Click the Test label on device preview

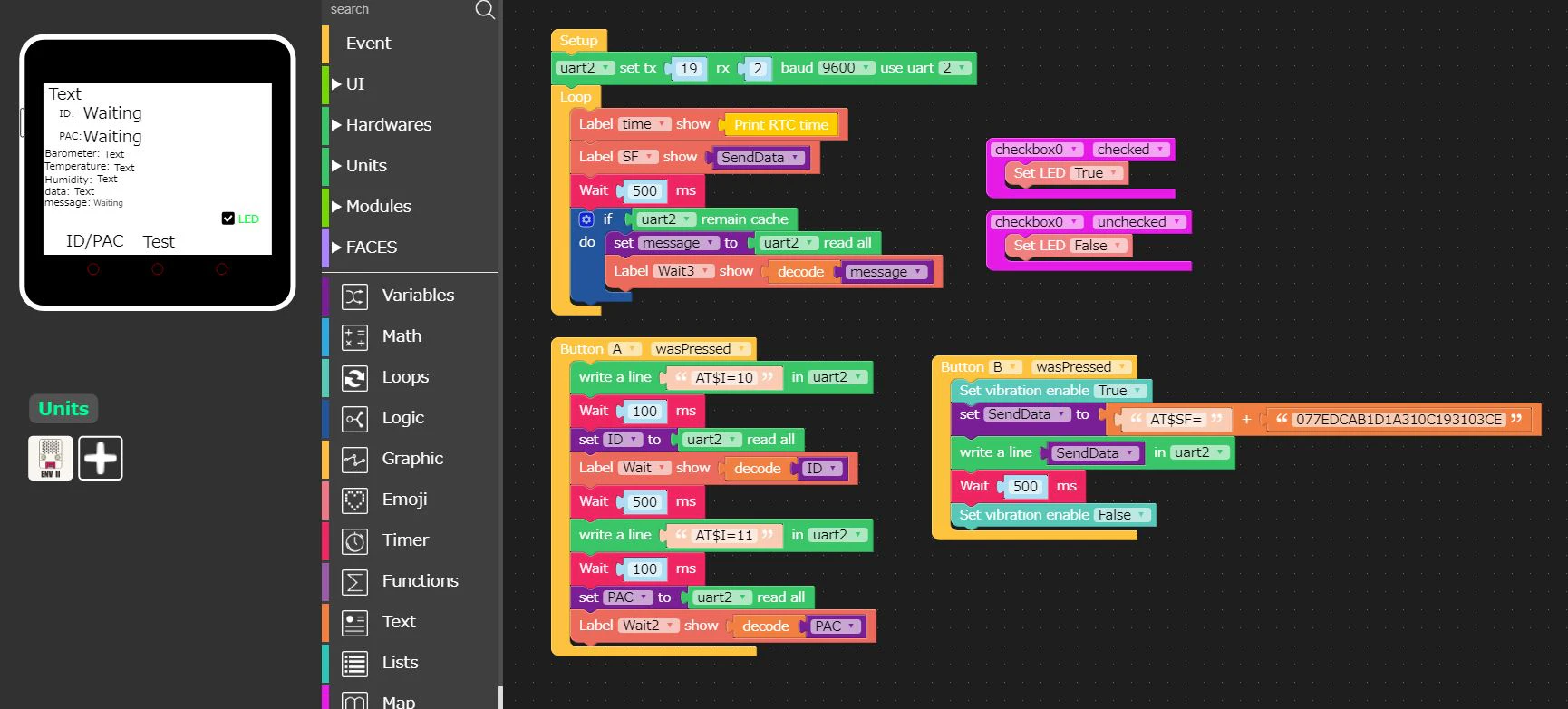[x=159, y=241]
